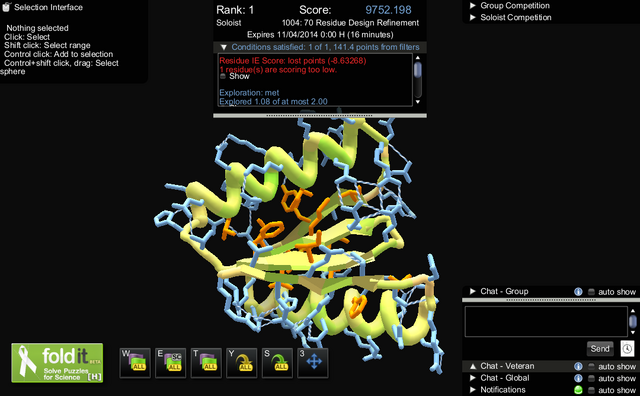Expand the Chat - Global panel
This screenshot has width=640, height=396.
coord(473,378)
